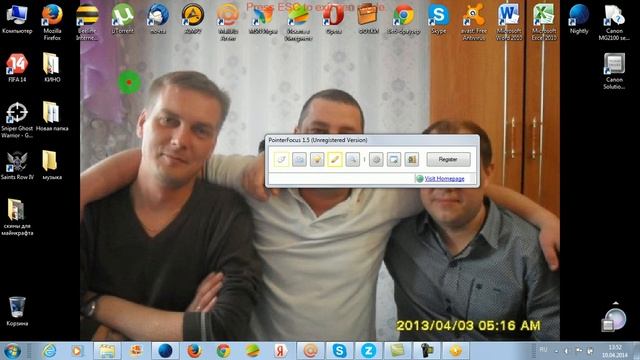Select Sniper Ghost Warrior desktop shortcut
640x360 pixels.
pos(17,120)
